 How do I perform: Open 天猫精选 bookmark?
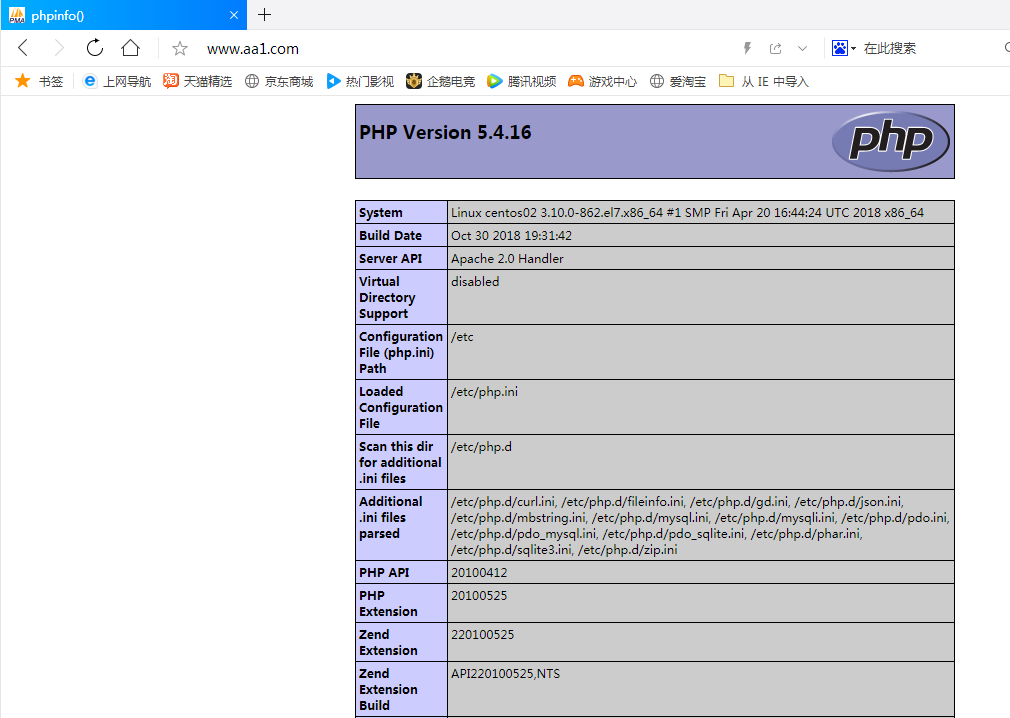click(x=197, y=81)
